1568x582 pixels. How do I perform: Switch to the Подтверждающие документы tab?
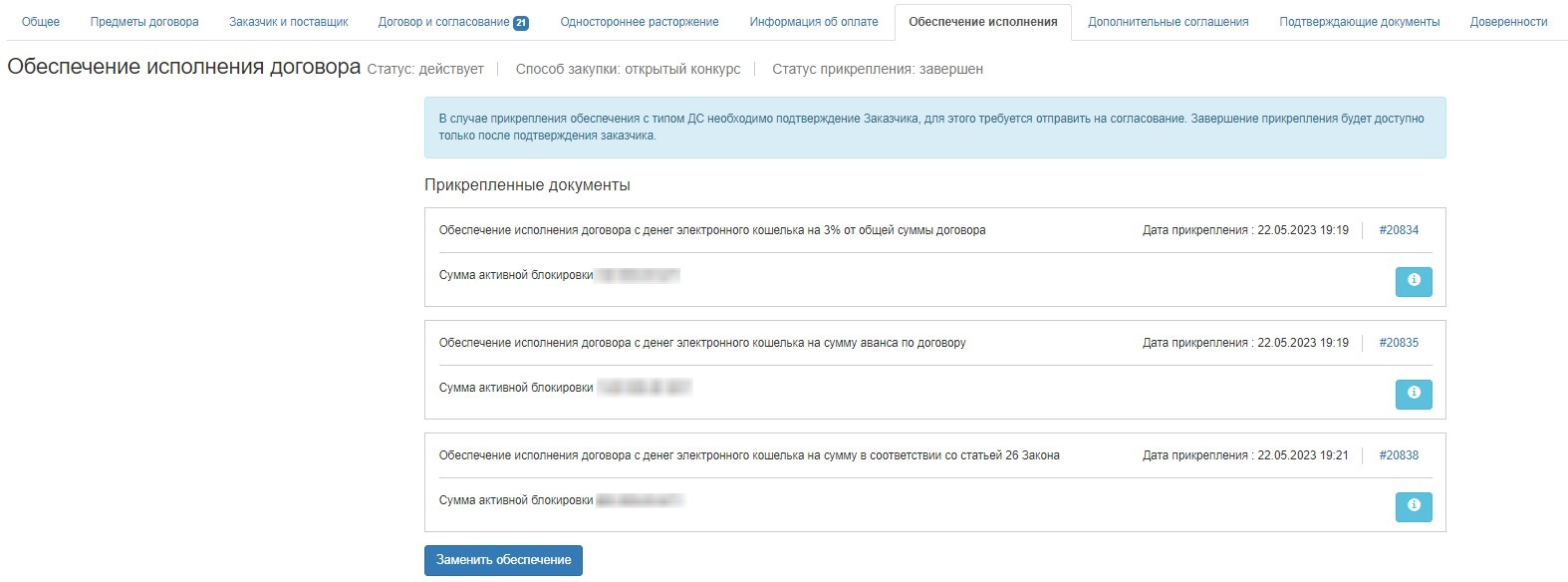coord(1359,22)
